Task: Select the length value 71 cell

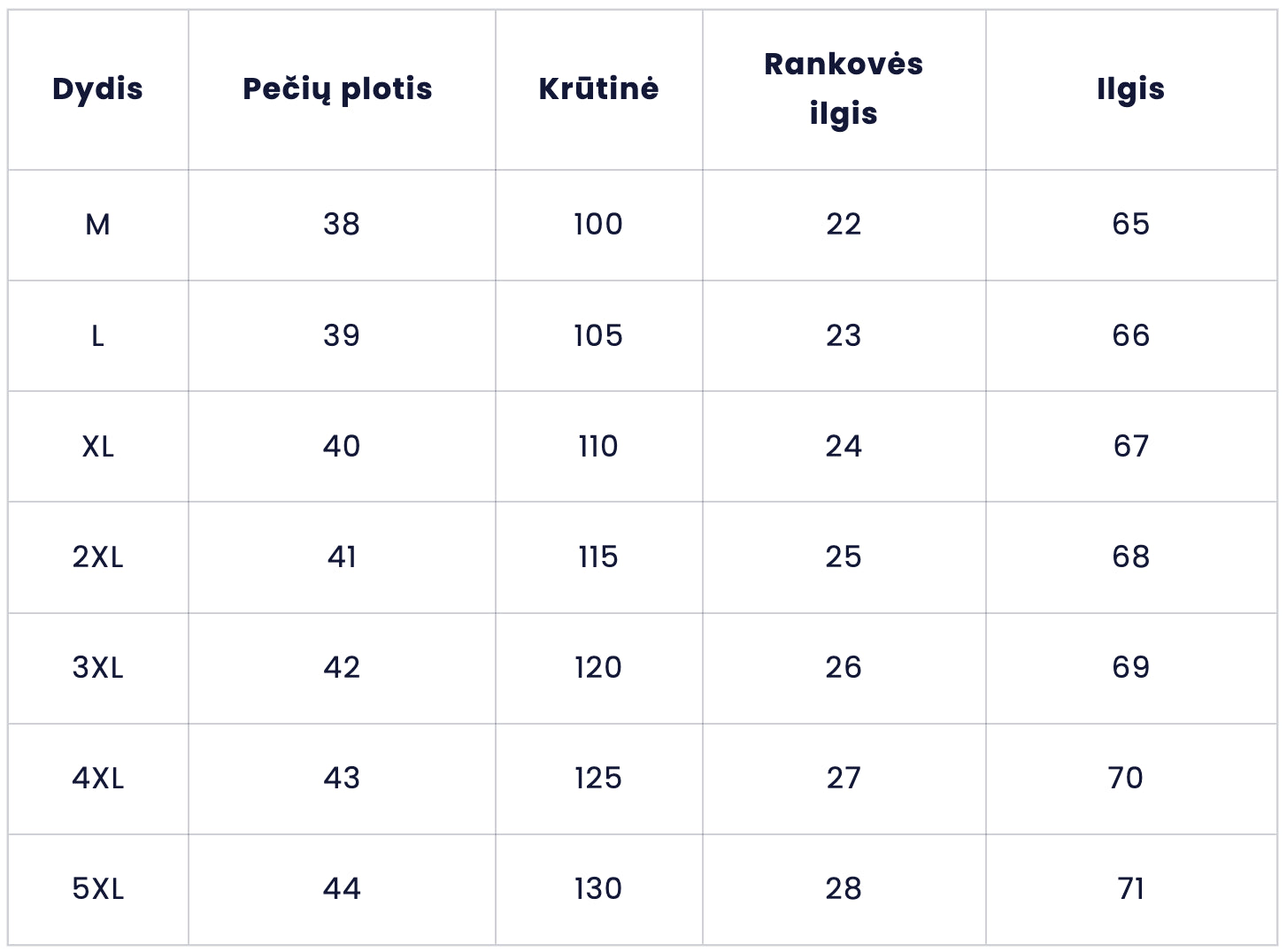Action: [x=1130, y=889]
